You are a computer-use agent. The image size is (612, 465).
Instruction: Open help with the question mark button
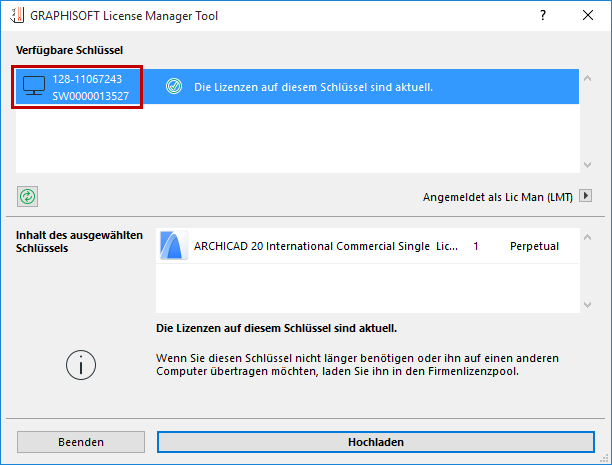[x=543, y=15]
